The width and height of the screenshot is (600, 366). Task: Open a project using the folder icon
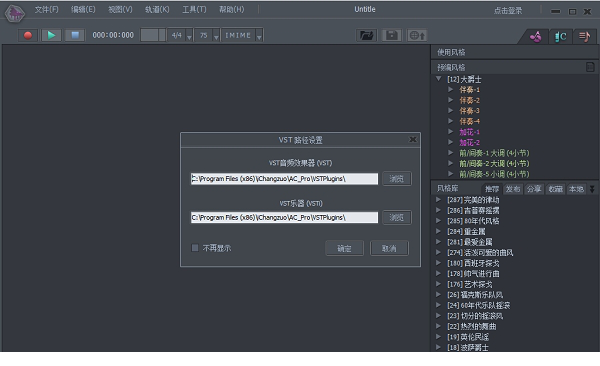[x=366, y=36]
